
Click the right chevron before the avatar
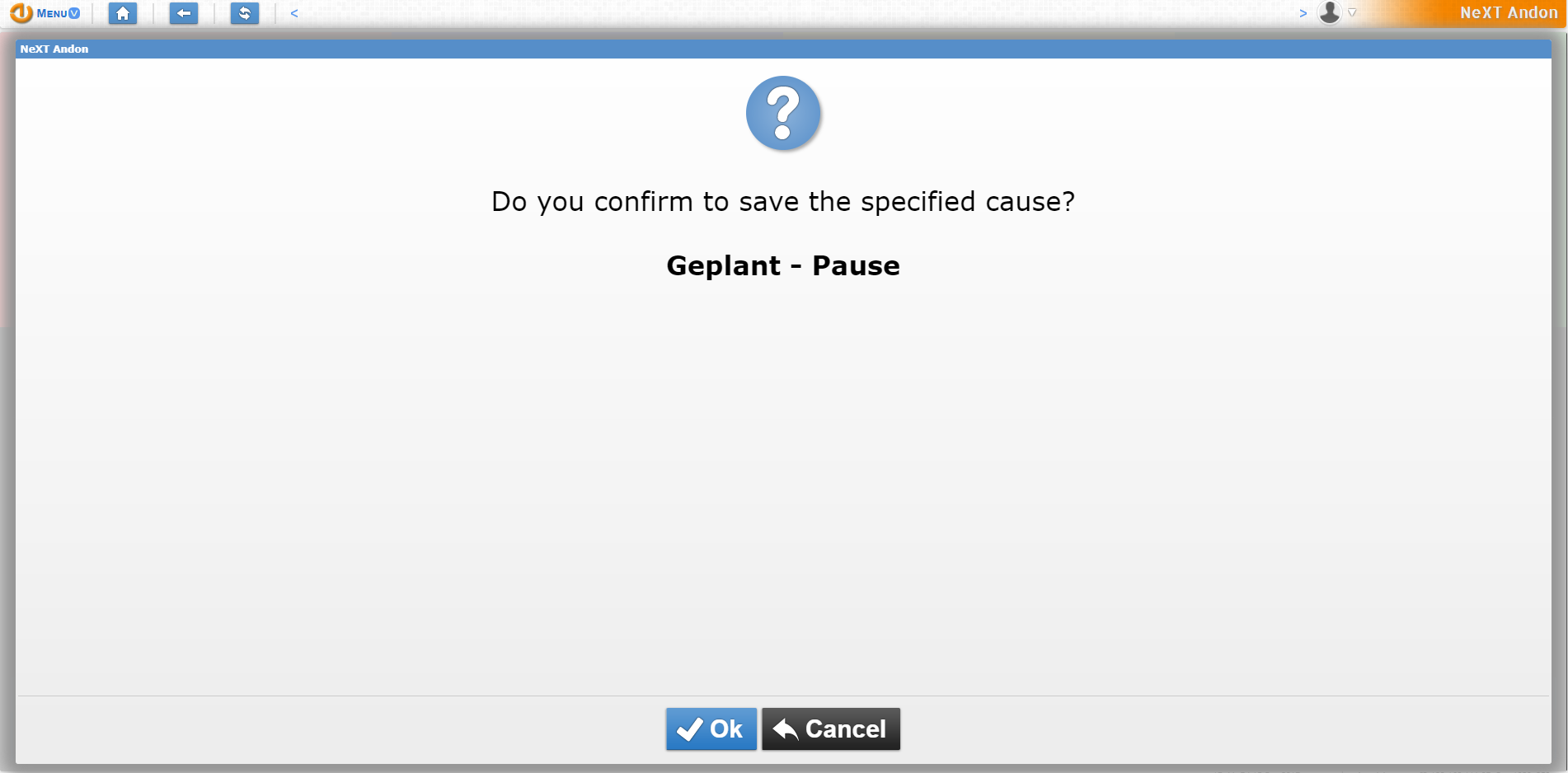click(x=1303, y=13)
